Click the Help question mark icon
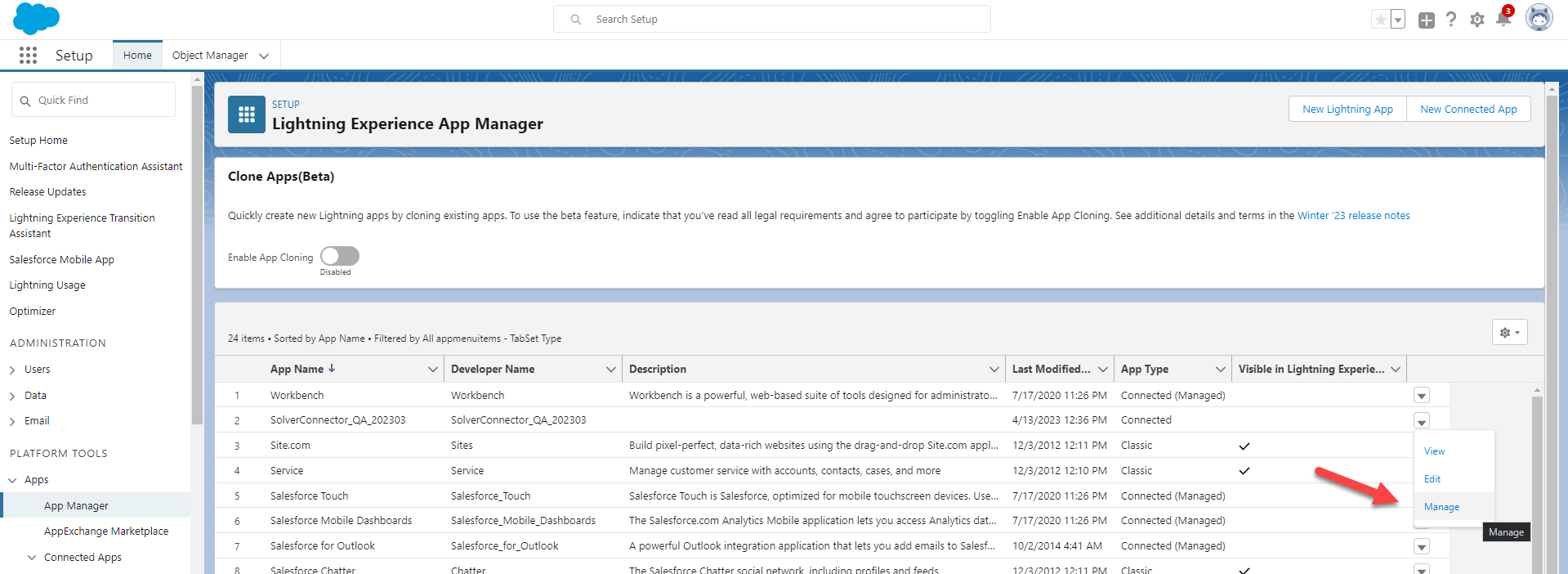The image size is (1568, 574). tap(1451, 20)
